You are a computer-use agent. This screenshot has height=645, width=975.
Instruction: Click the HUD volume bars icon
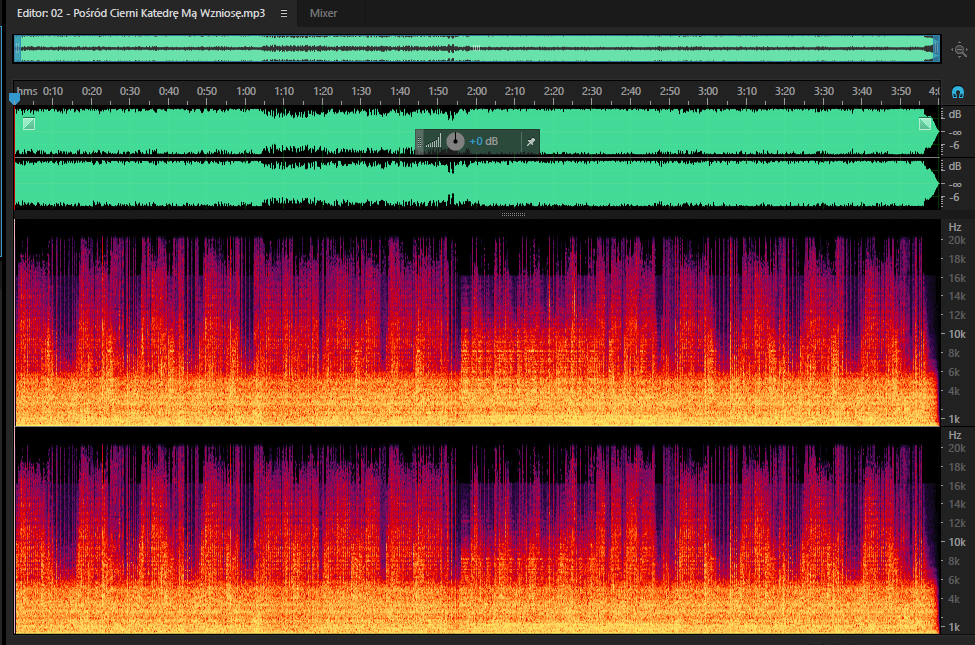coord(433,142)
